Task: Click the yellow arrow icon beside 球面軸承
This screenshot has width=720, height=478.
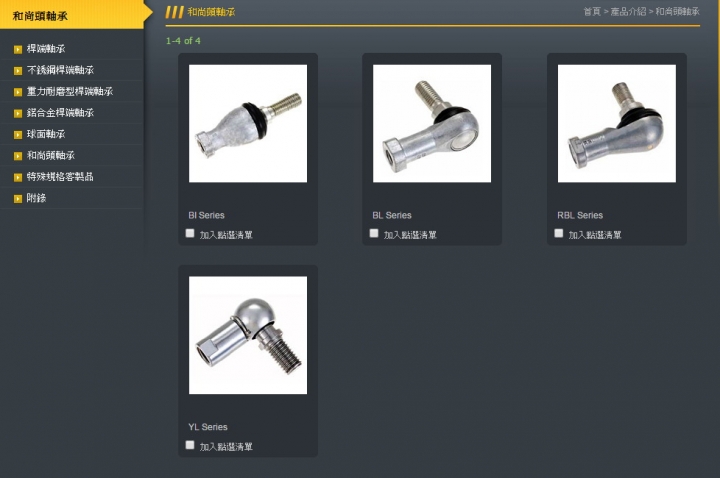Action: [x=18, y=135]
